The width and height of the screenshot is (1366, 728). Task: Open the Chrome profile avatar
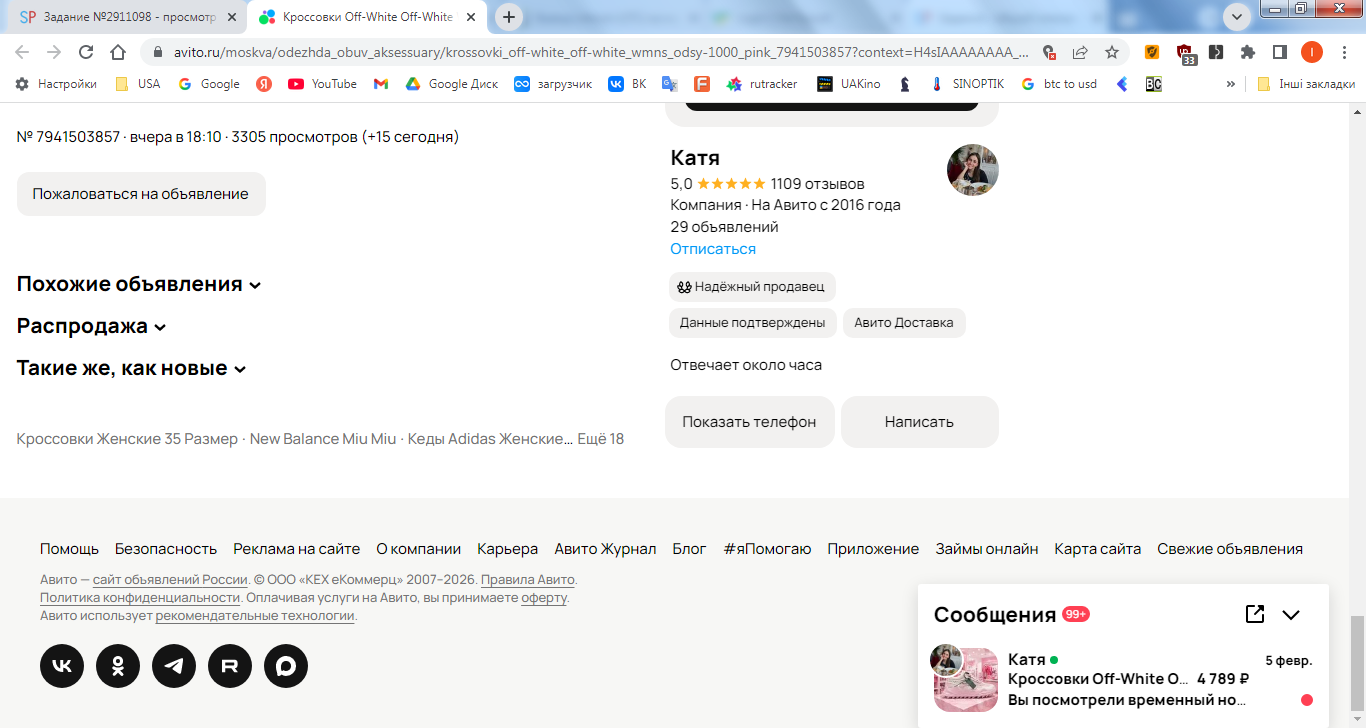[x=1312, y=52]
